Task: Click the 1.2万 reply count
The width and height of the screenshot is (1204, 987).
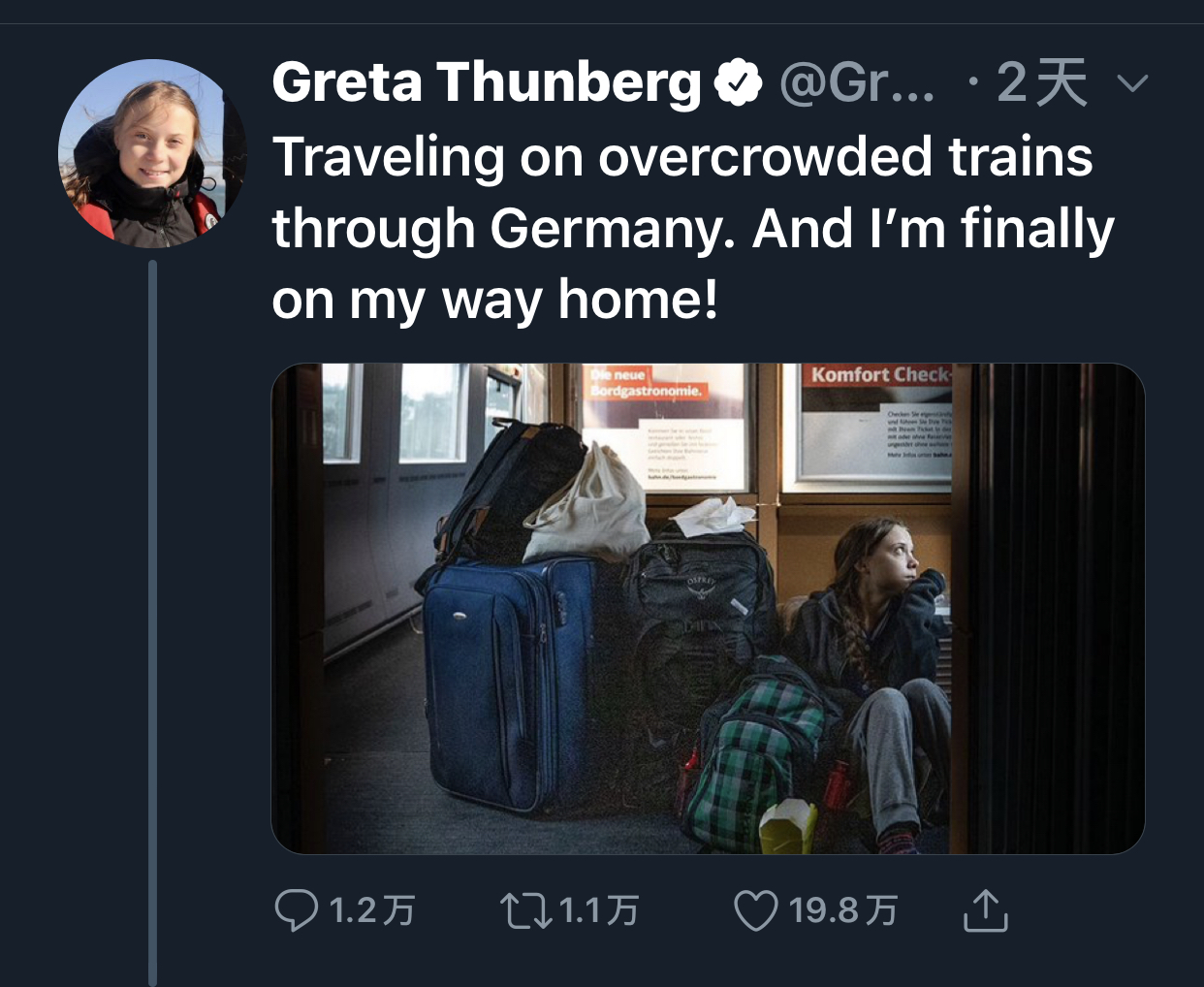Action: (x=372, y=910)
